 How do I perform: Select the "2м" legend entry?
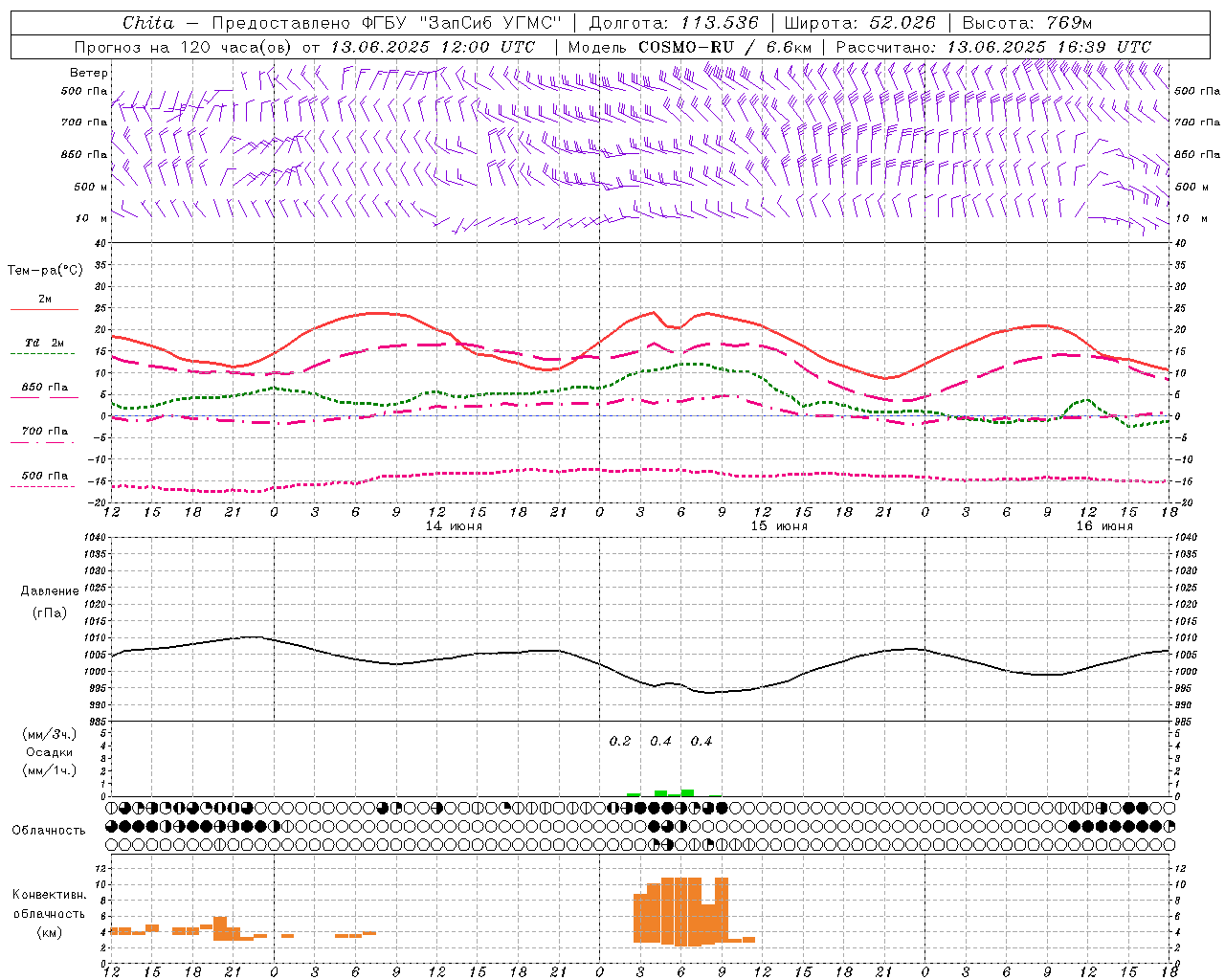pyautogui.click(x=45, y=300)
